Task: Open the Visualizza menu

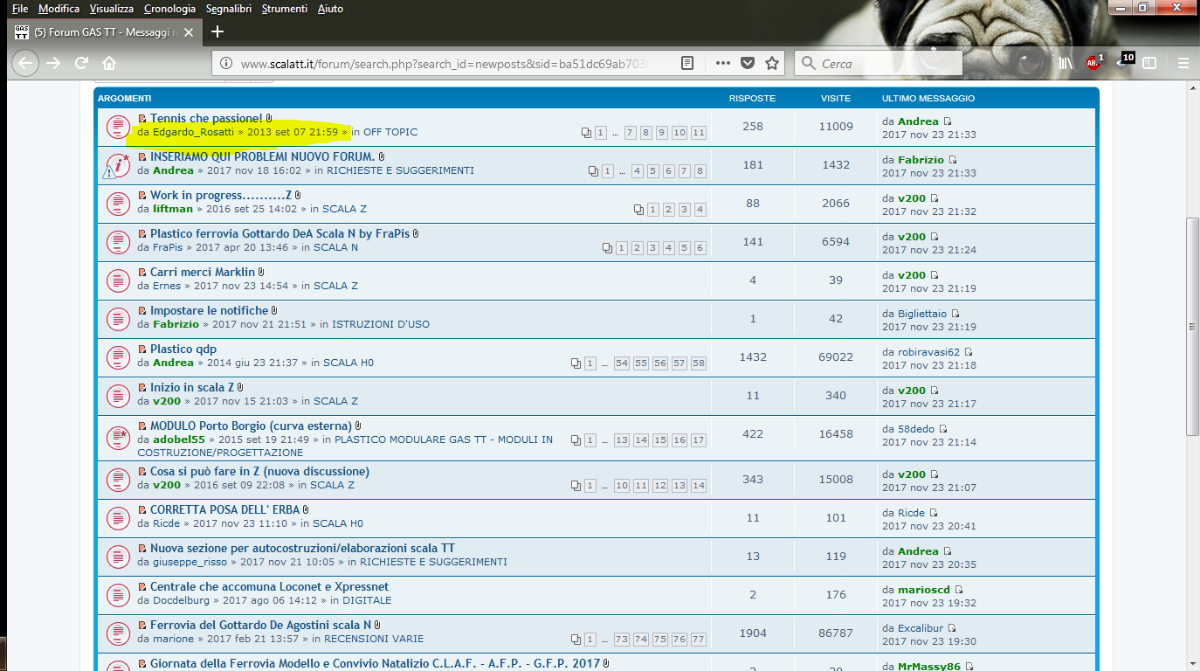Action: [110, 8]
